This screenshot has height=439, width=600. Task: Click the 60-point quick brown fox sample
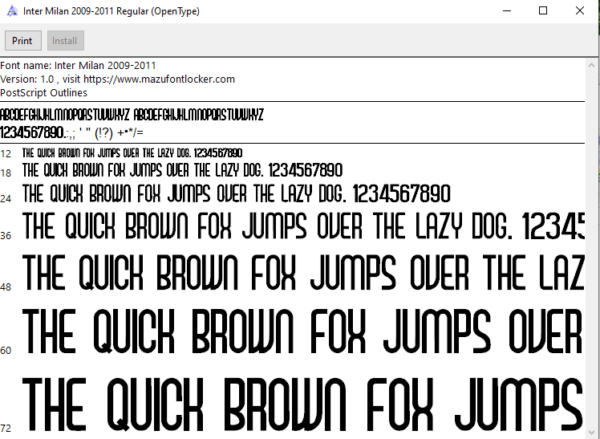tap(303, 331)
